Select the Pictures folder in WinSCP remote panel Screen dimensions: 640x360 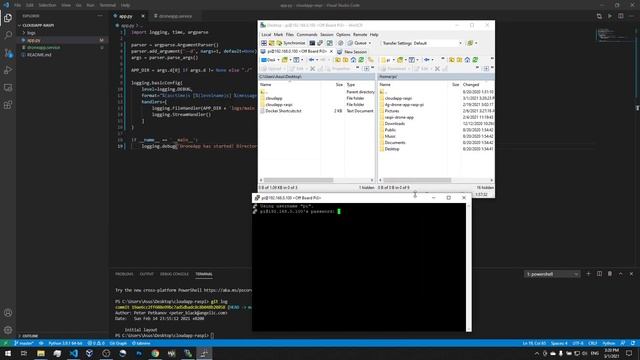pyautogui.click(x=391, y=111)
